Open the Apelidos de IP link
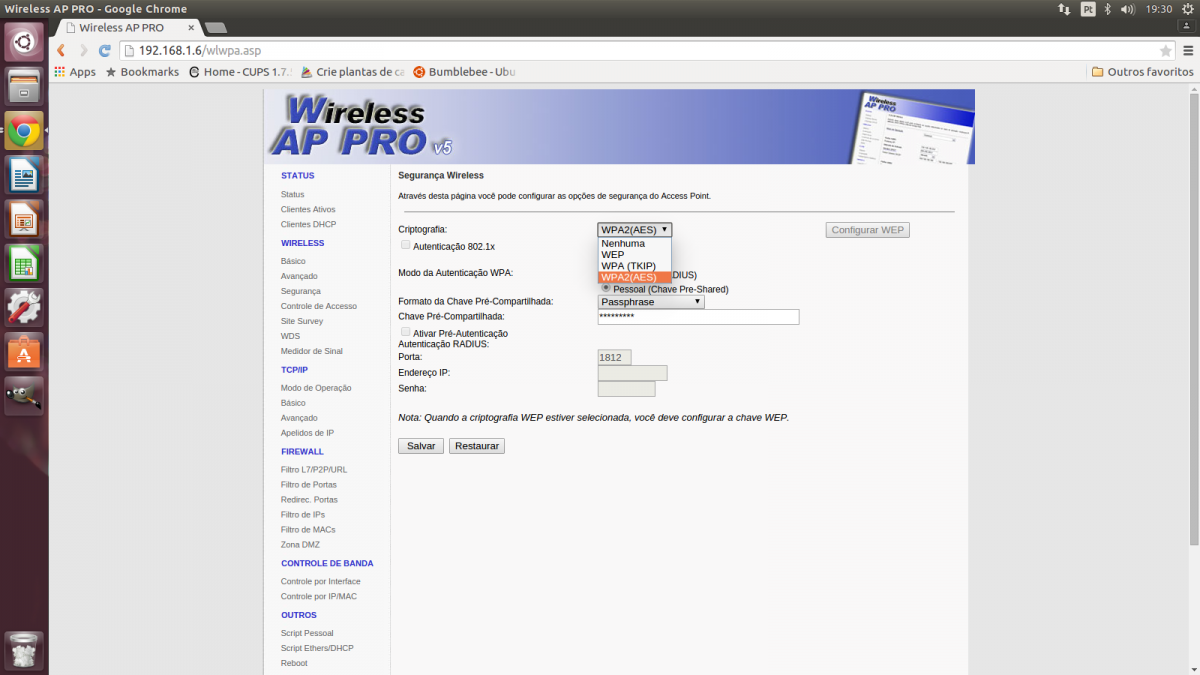1200x675 pixels. click(307, 433)
